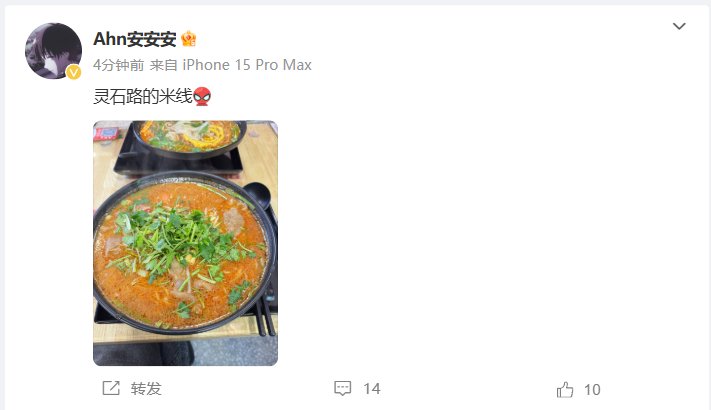
Task: Open the Ahn安安安 profile avatar
Action: (x=53, y=51)
